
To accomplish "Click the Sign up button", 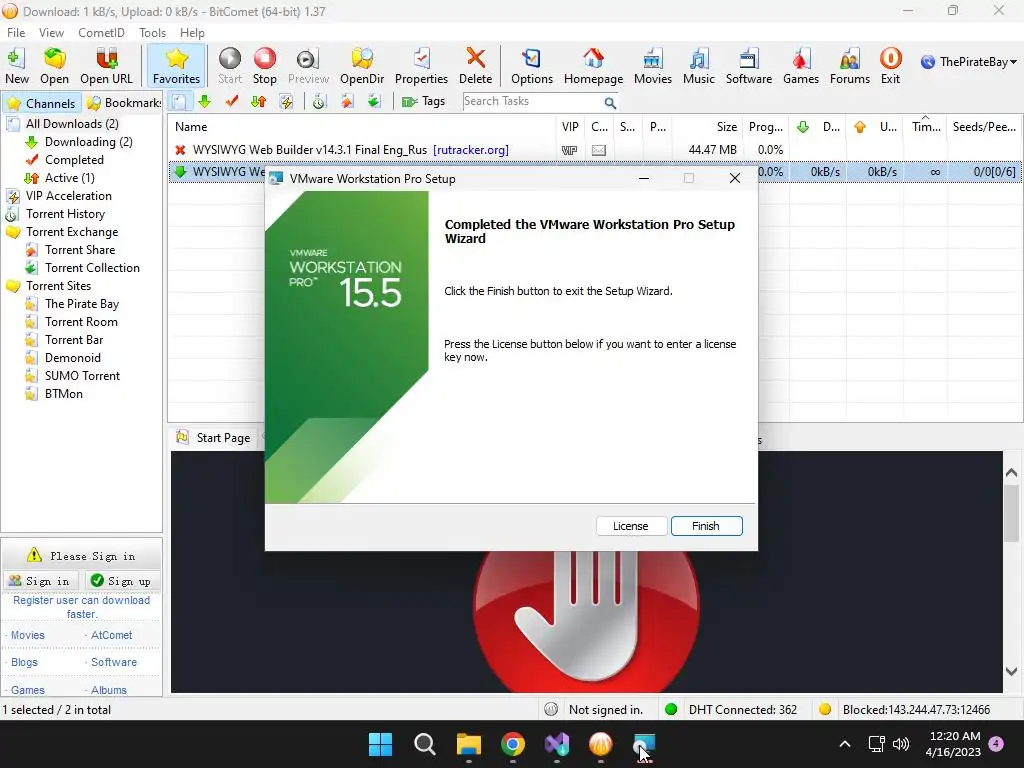I will coord(121,581).
